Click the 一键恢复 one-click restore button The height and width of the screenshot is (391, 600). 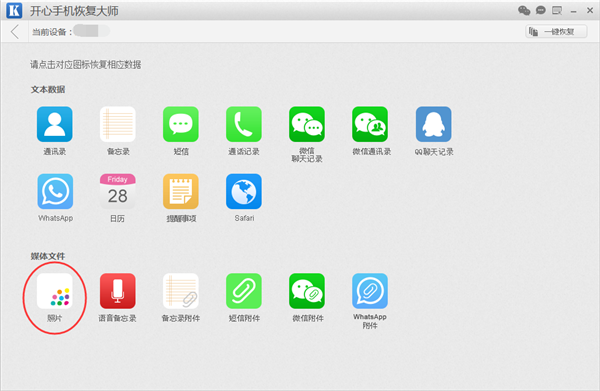pos(556,31)
